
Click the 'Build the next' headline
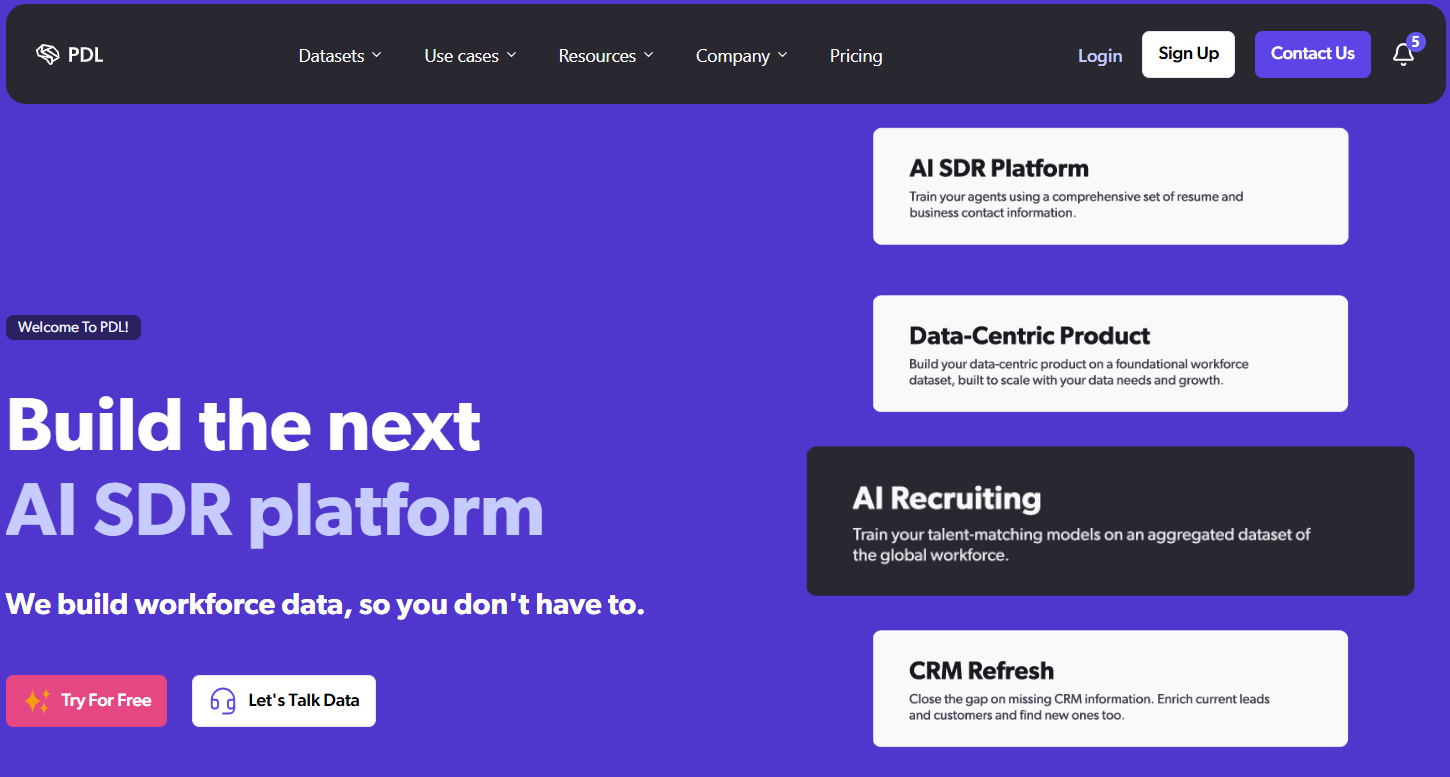[243, 425]
